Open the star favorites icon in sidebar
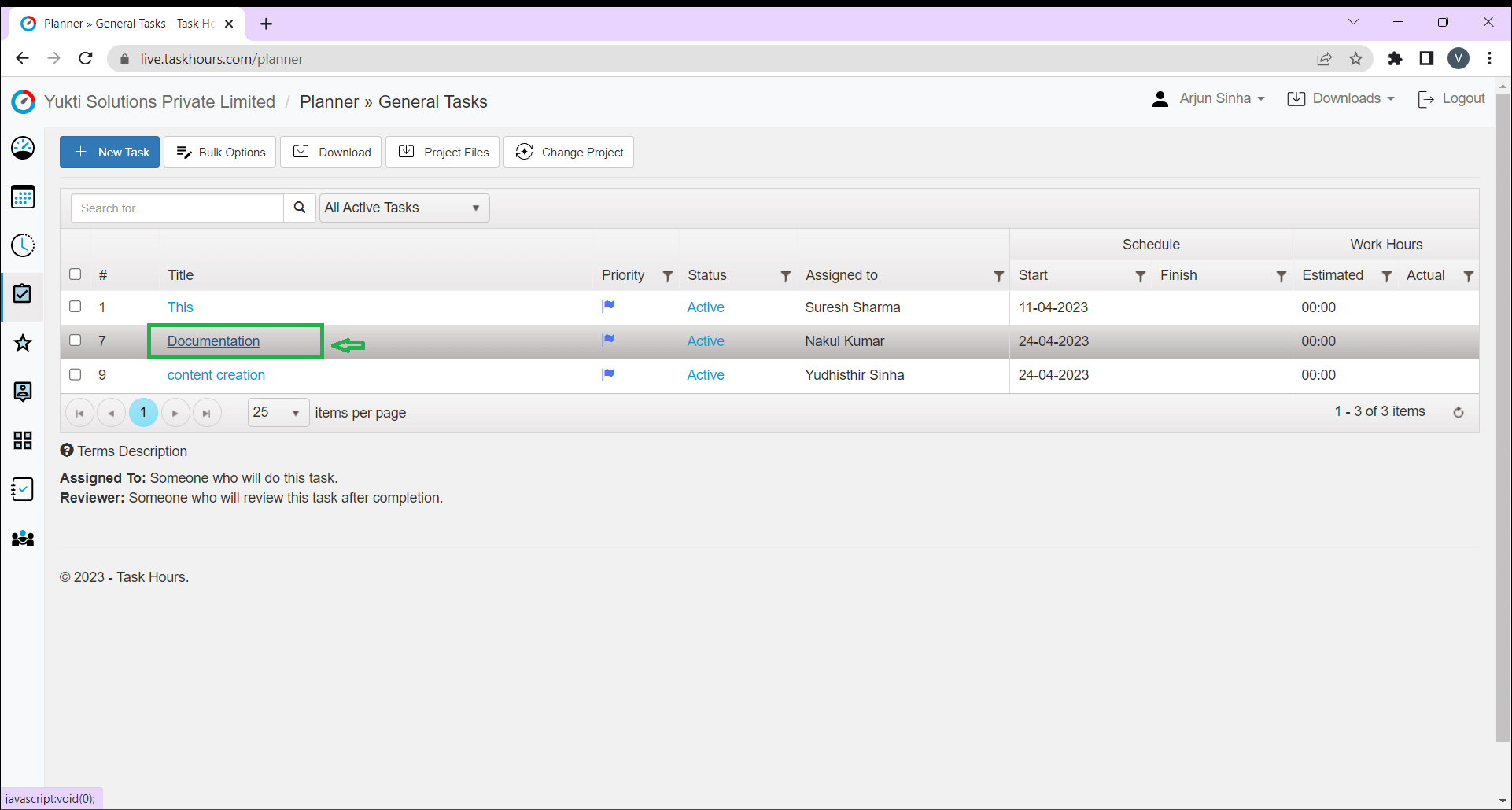The image size is (1512, 810). pyautogui.click(x=23, y=343)
